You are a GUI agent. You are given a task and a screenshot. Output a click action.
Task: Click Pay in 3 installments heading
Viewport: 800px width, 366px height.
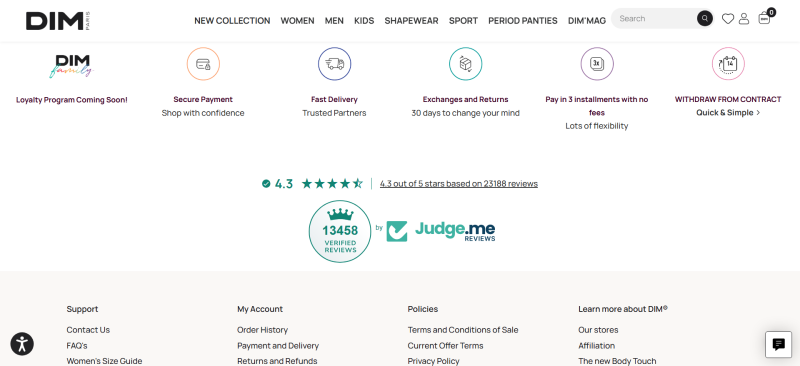coord(597,106)
